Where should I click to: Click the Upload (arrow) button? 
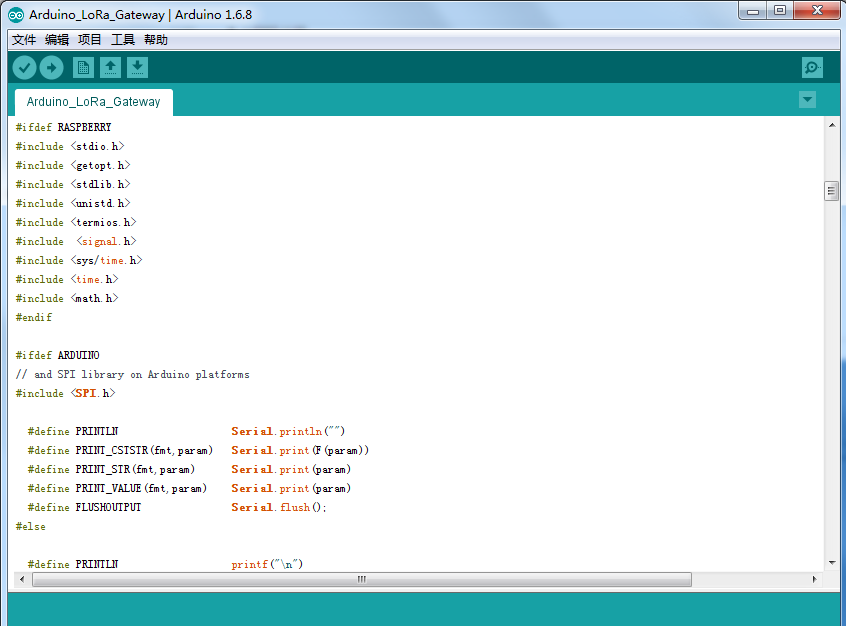pos(52,68)
